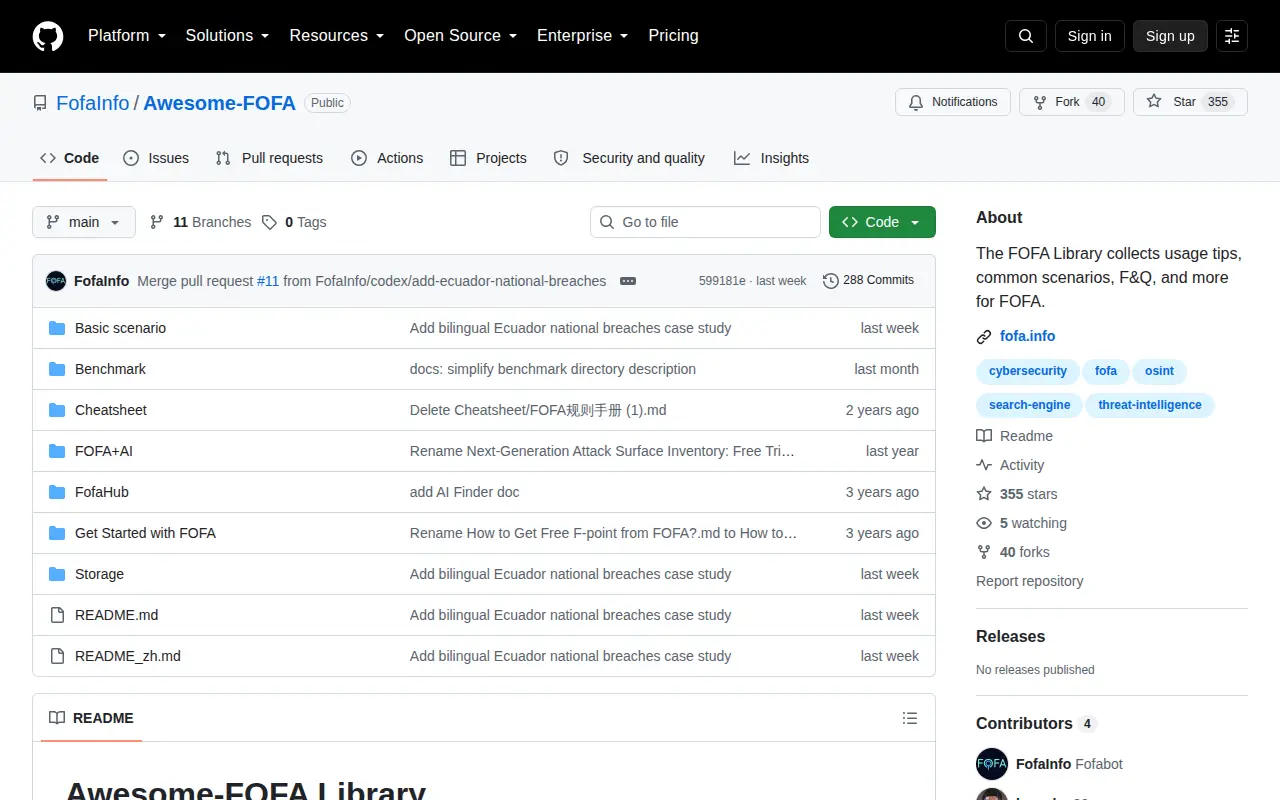Click the cybersecurity topic tag

tap(1028, 371)
